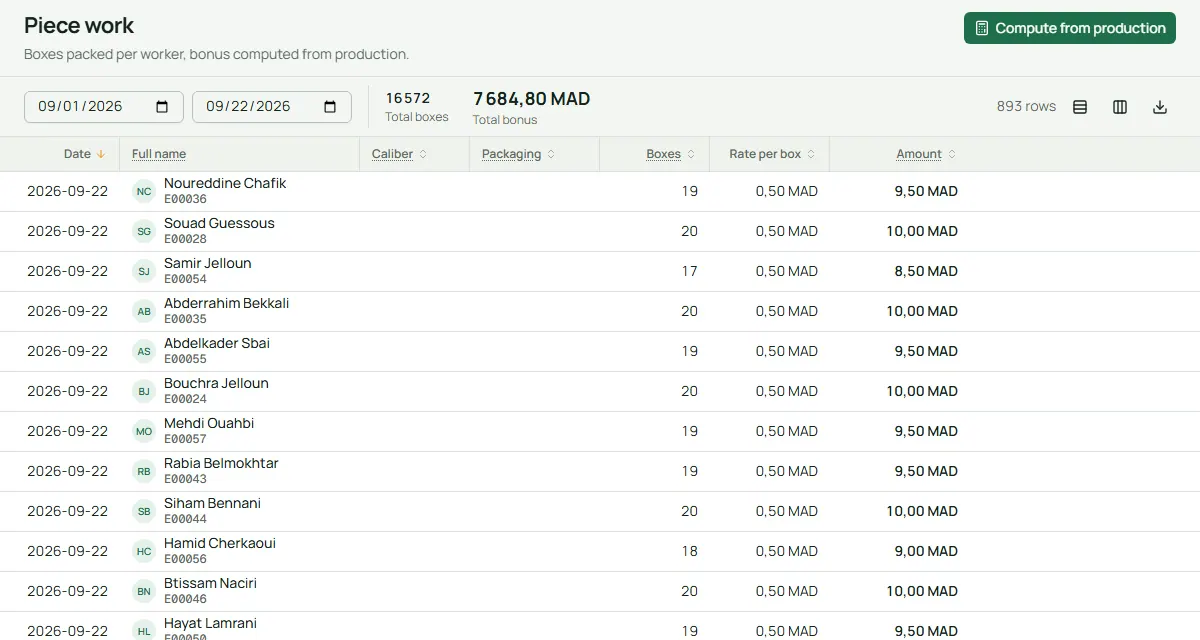This screenshot has width=1200, height=640.
Task: Open the column settings icon
Action: pos(1120,107)
